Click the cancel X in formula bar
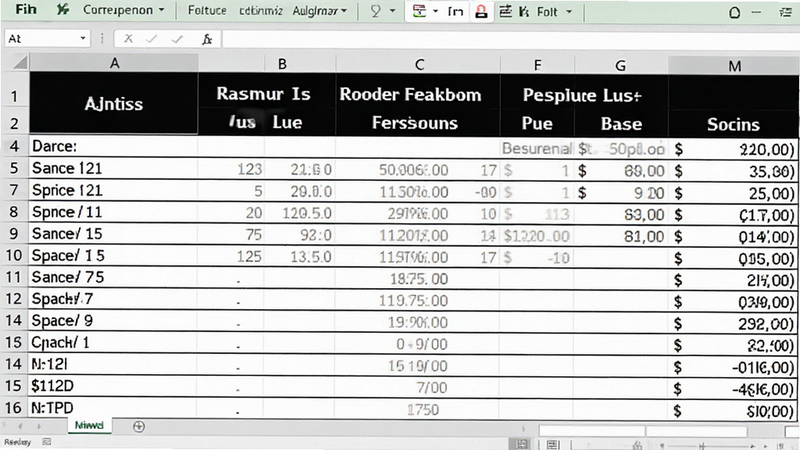 point(128,38)
